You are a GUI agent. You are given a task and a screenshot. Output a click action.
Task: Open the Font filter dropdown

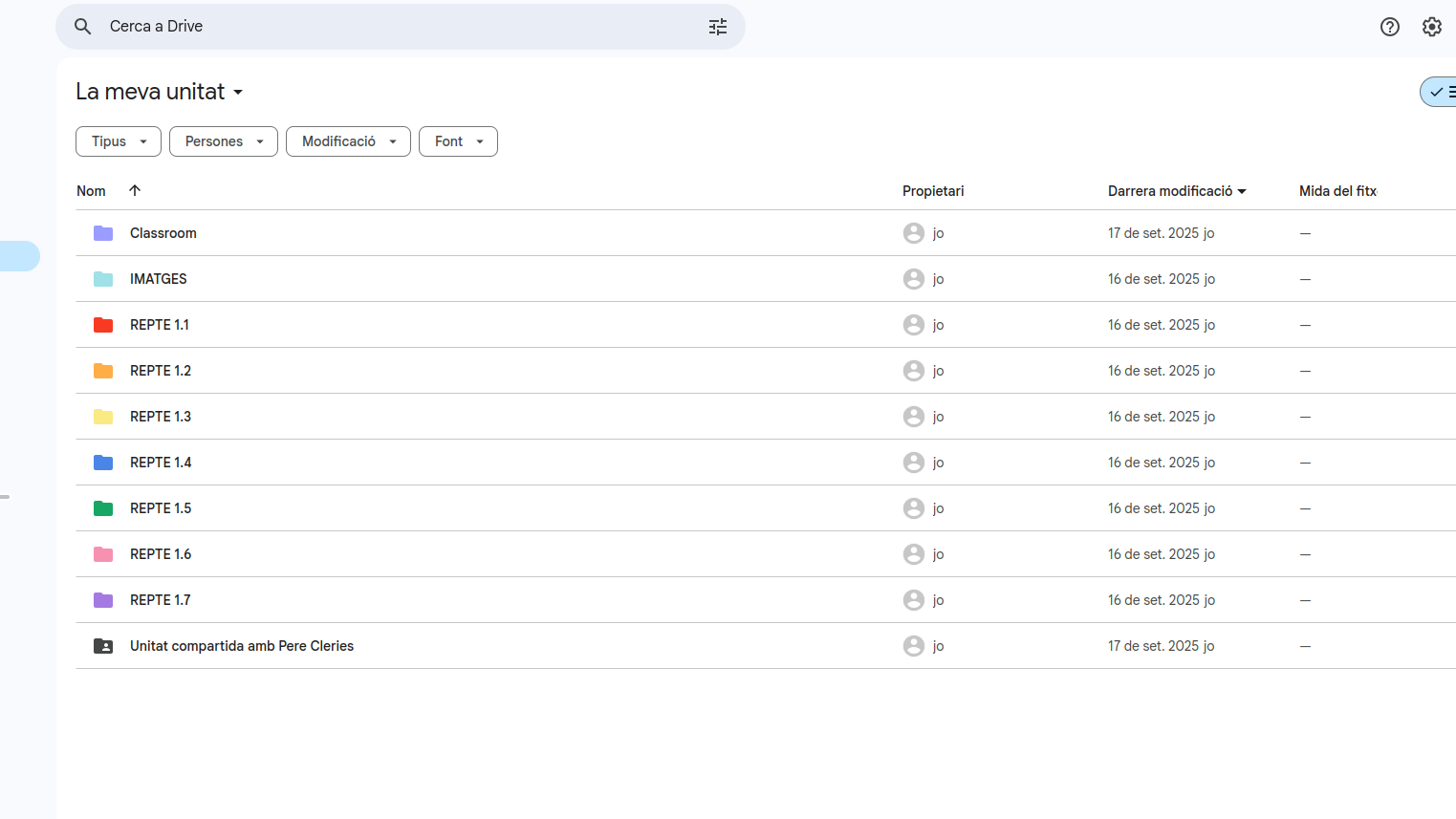tap(458, 141)
